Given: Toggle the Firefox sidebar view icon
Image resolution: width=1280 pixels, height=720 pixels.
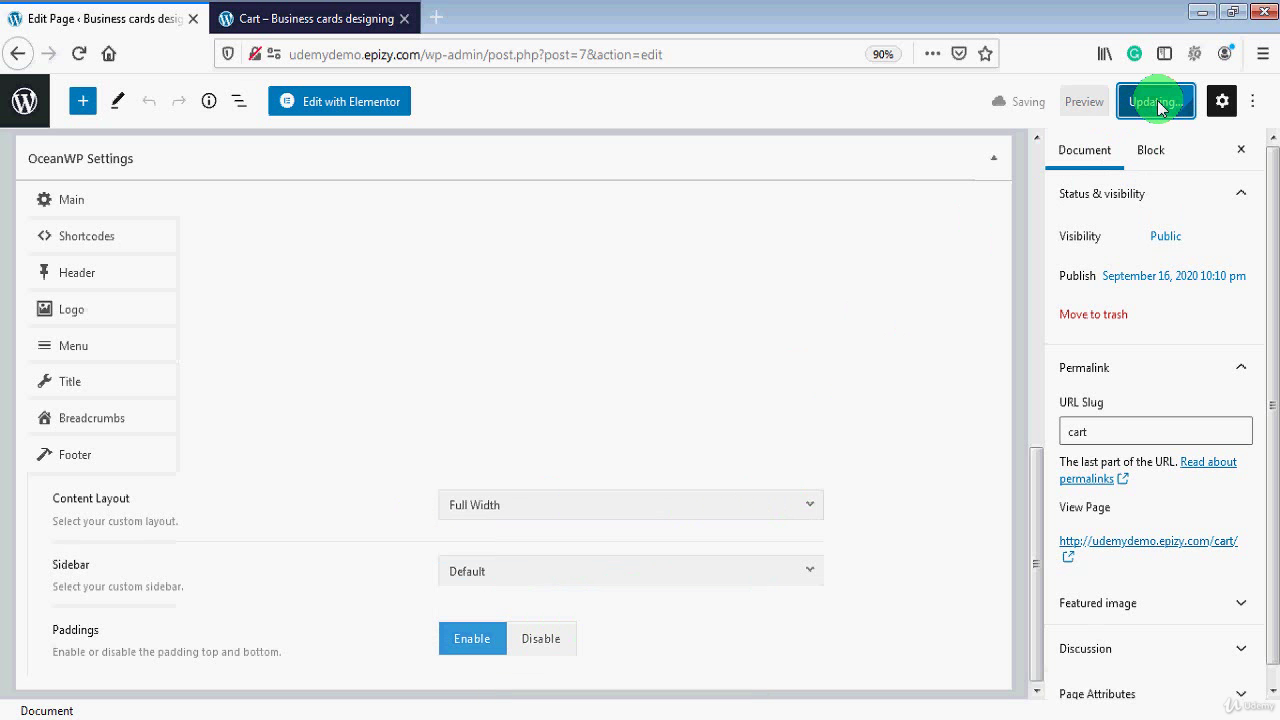Looking at the screenshot, I should (1164, 54).
